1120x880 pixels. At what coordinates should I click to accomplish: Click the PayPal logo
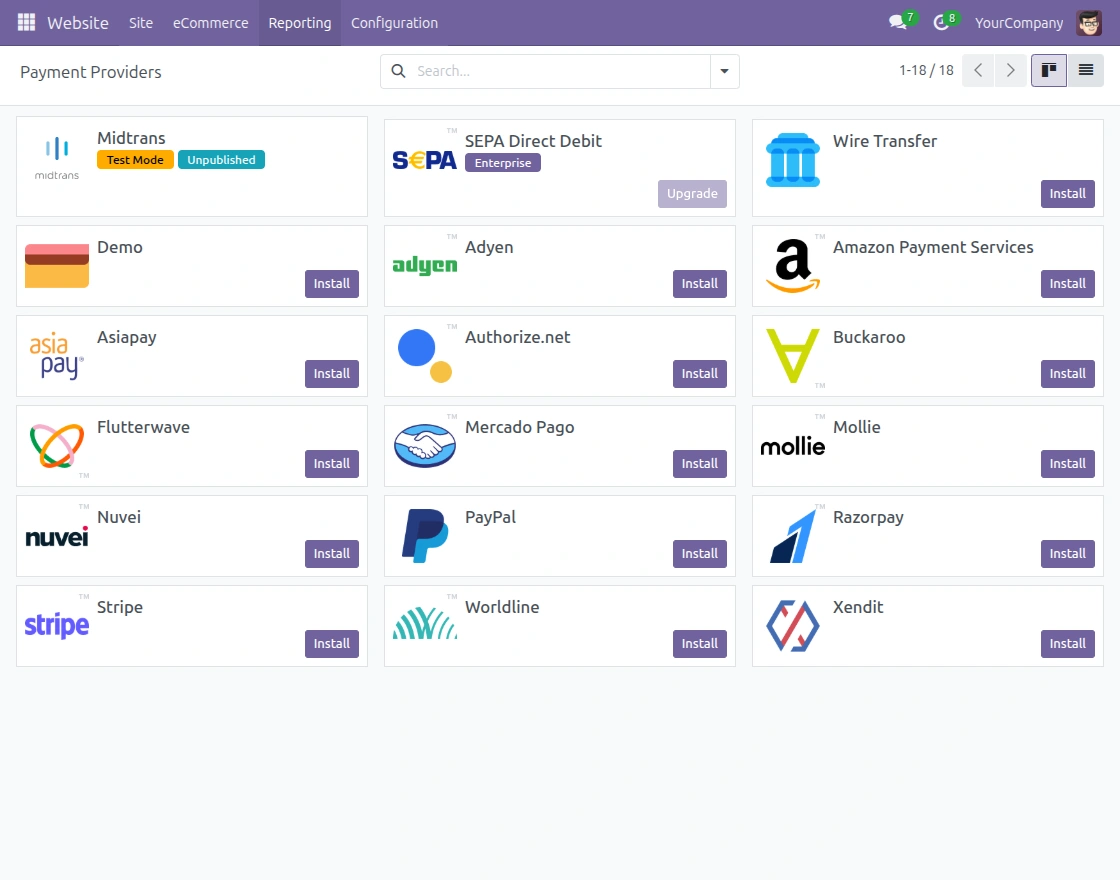(x=425, y=536)
